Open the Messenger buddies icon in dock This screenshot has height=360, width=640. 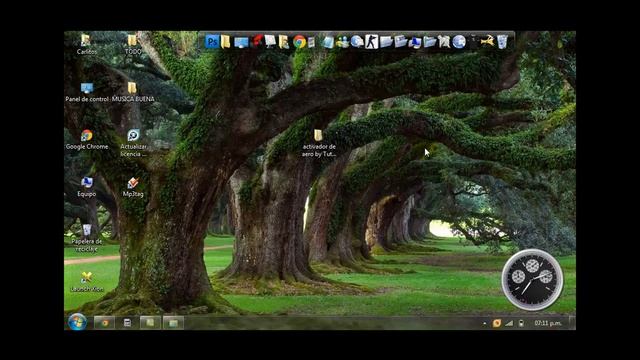[x=342, y=42]
